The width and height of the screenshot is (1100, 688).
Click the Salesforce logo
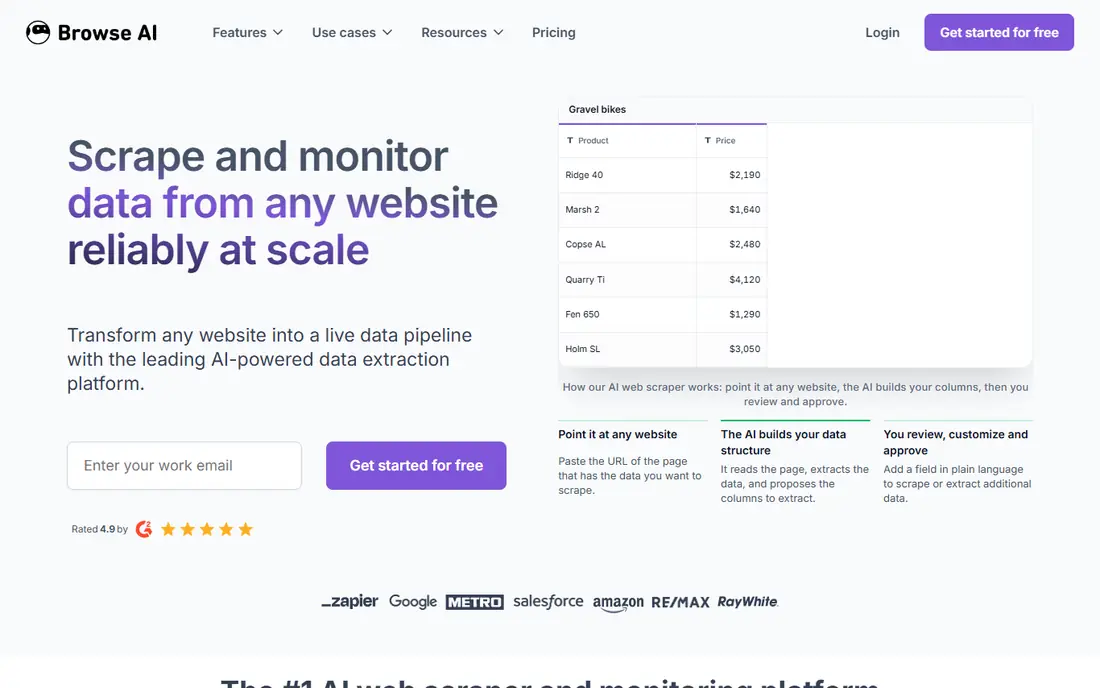click(548, 601)
